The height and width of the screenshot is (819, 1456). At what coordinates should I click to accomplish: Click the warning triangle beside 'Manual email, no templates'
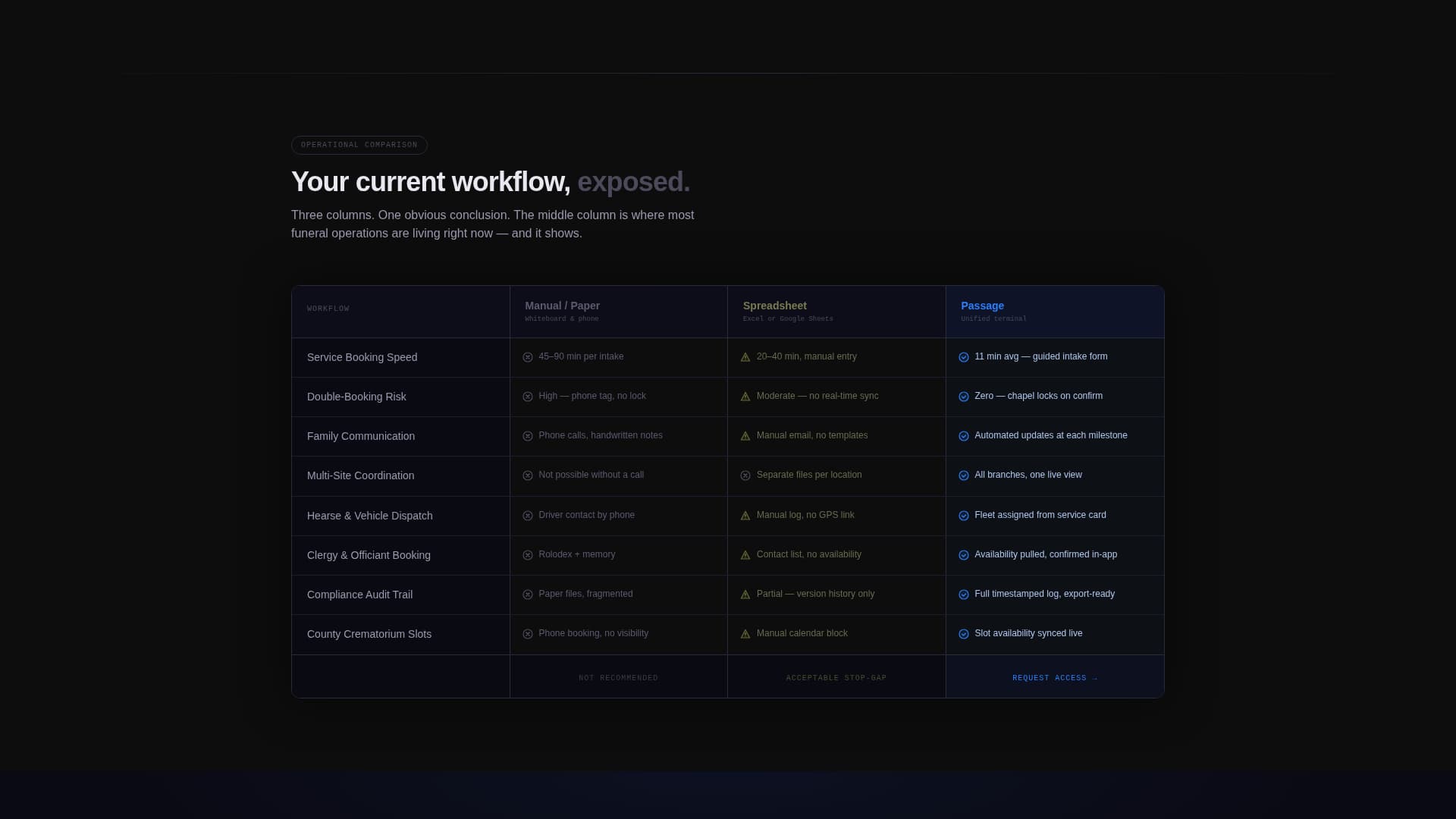[745, 436]
